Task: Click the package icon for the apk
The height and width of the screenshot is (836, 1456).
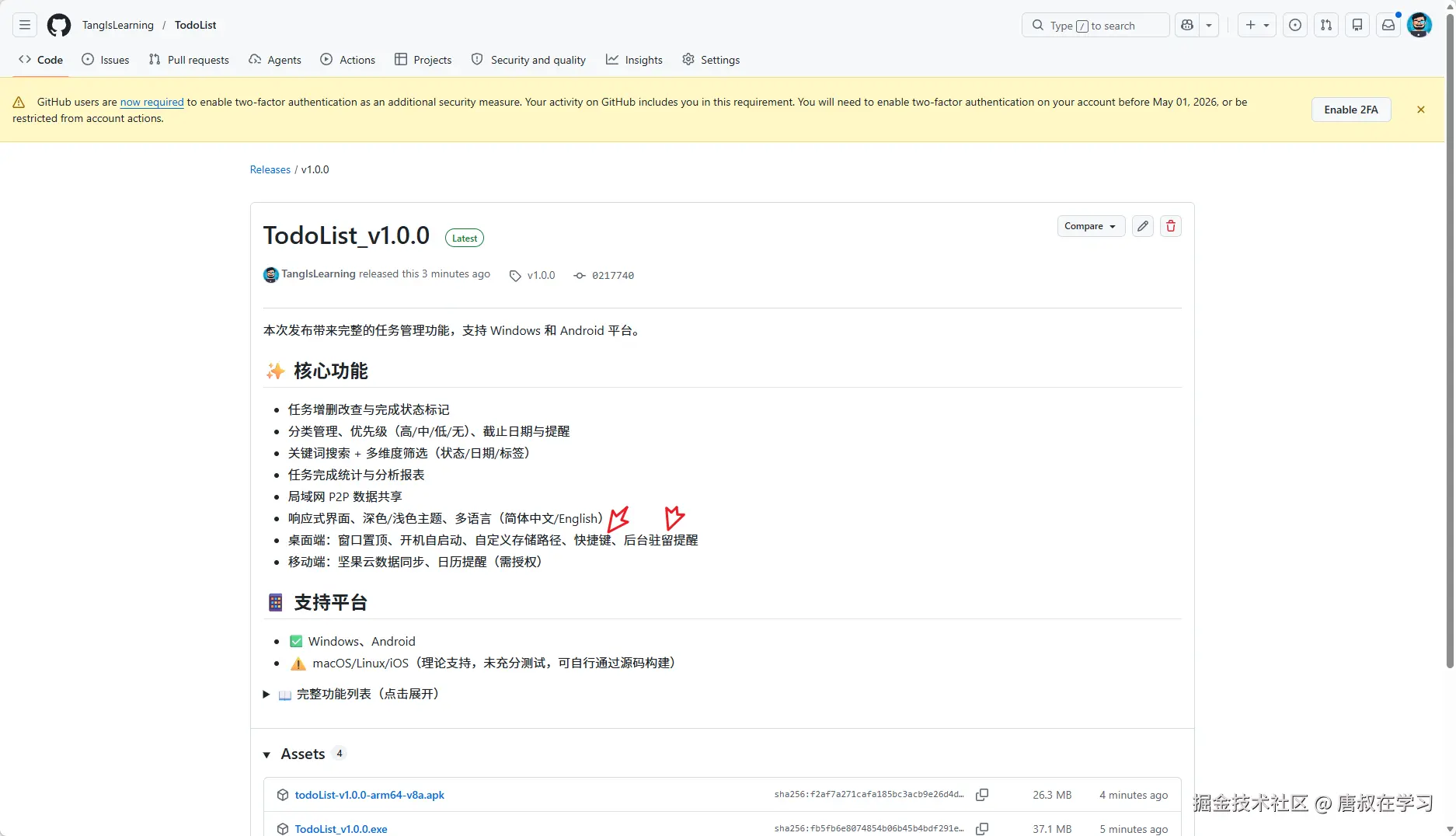Action: coord(283,795)
